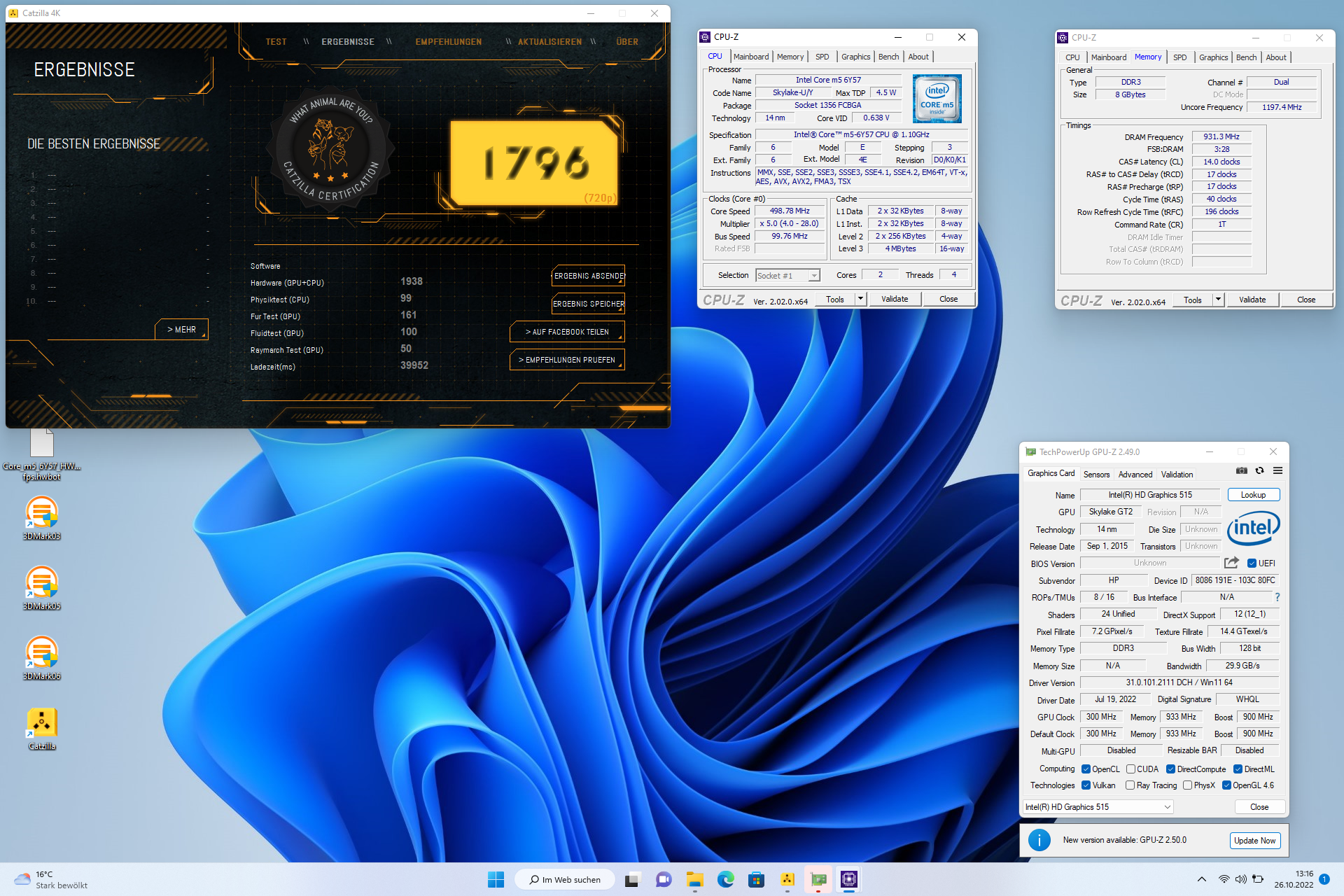1344x896 pixels.
Task: Show hidden system tray icons chevron
Action: pos(1202,879)
